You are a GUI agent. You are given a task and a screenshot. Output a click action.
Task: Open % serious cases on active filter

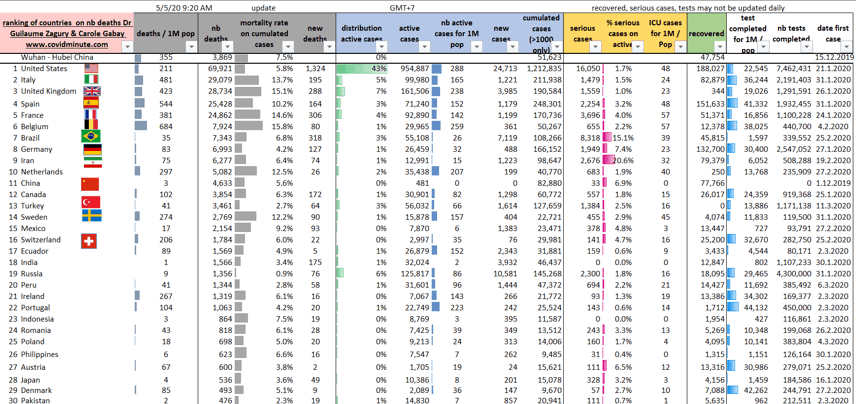click(x=637, y=47)
